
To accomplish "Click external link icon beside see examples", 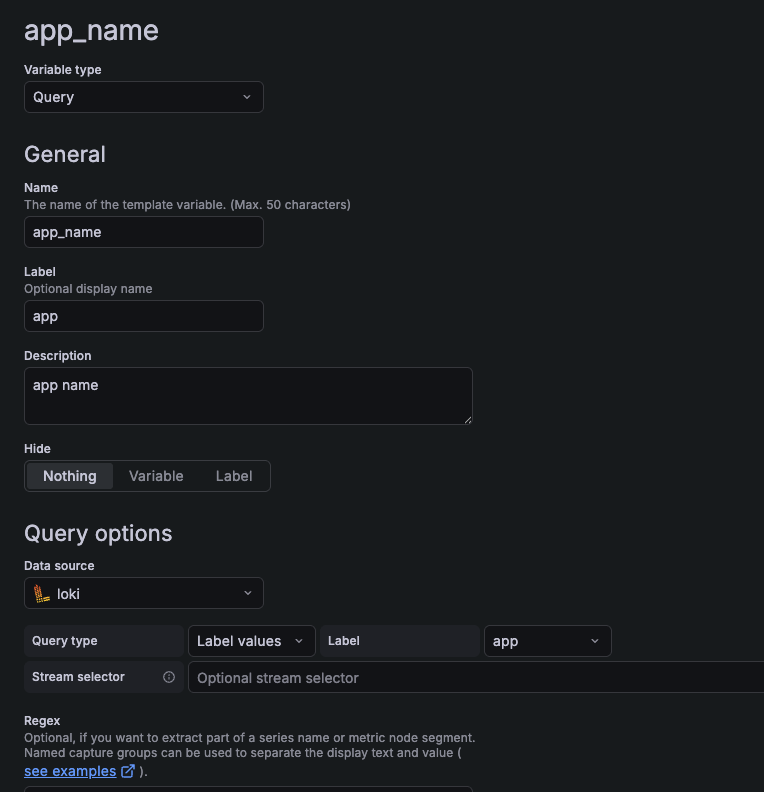I will 128,771.
